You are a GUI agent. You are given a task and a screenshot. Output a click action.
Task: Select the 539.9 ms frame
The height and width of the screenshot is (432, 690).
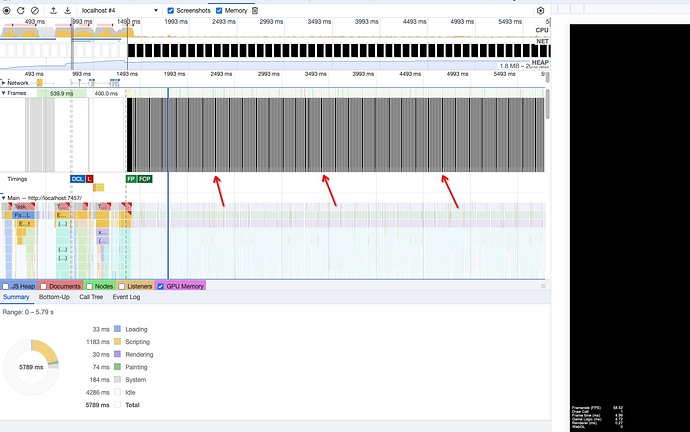tap(62, 93)
